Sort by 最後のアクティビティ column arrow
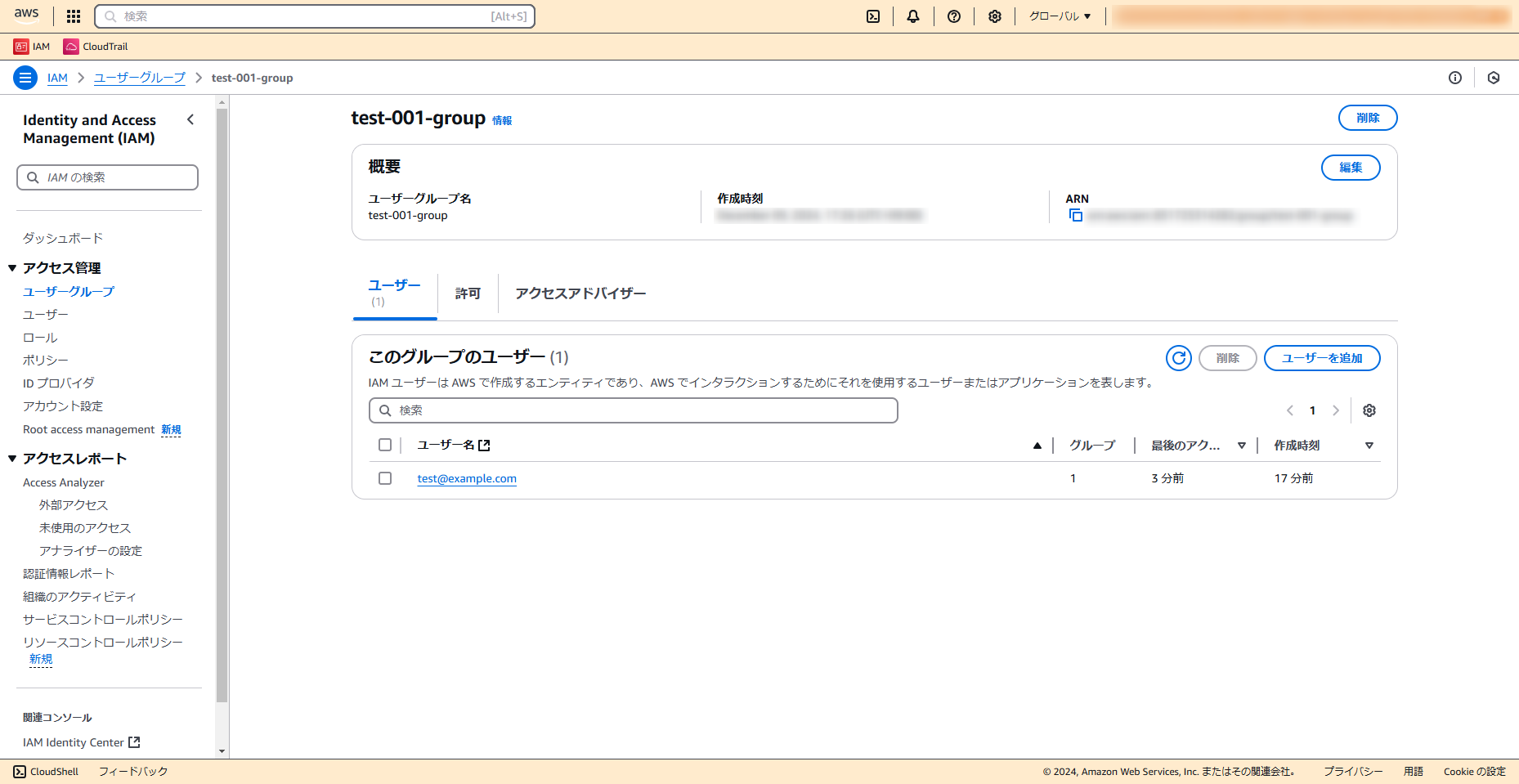The image size is (1519, 784). click(1242, 446)
